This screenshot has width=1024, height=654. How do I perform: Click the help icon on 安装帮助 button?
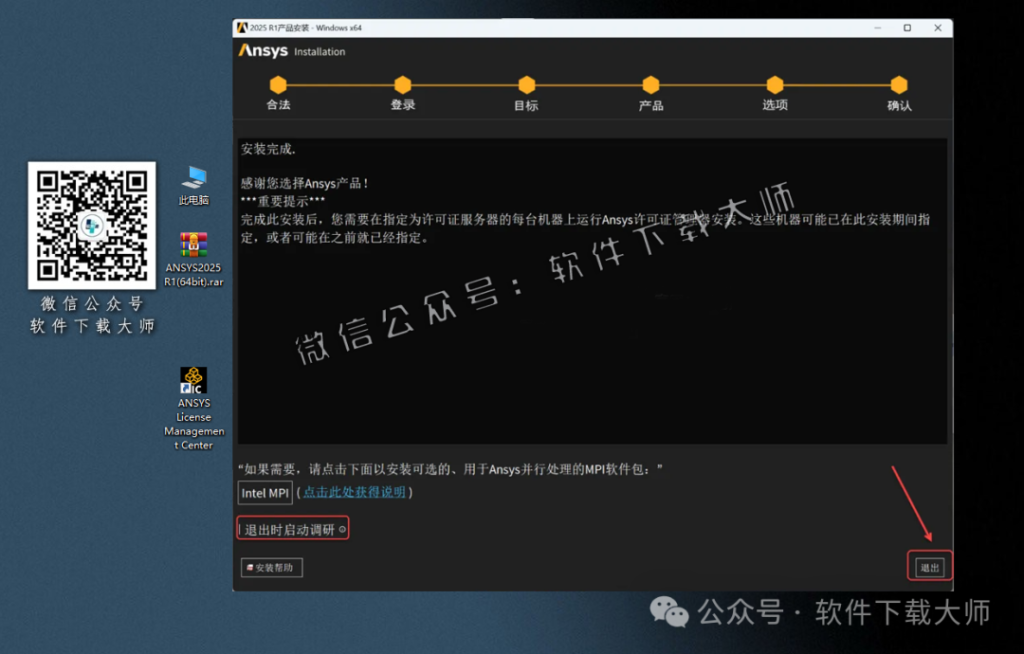point(251,567)
